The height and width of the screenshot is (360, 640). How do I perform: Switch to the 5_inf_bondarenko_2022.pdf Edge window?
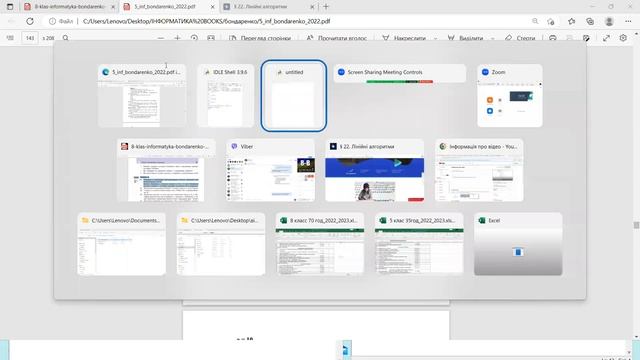142,96
